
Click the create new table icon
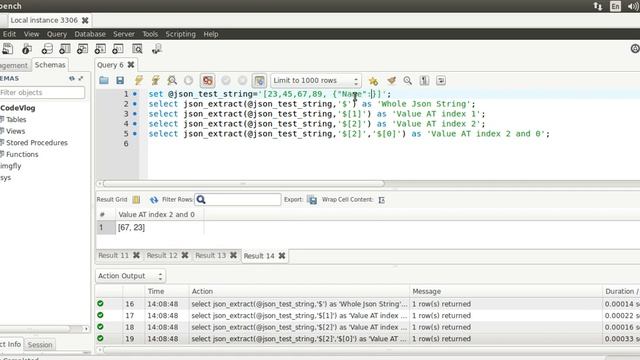click(64, 49)
